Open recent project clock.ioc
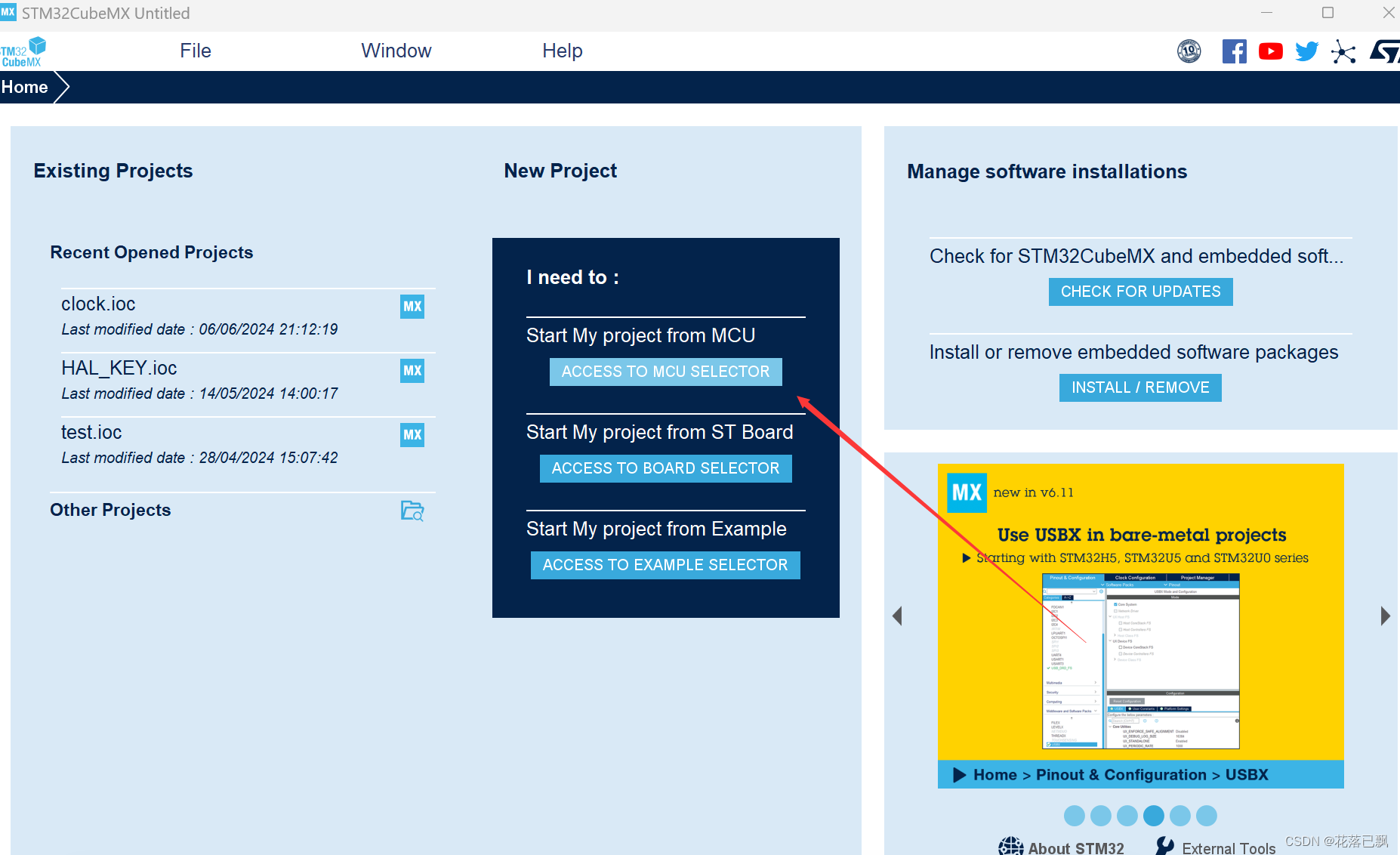This screenshot has height=855, width=1400. [x=98, y=304]
